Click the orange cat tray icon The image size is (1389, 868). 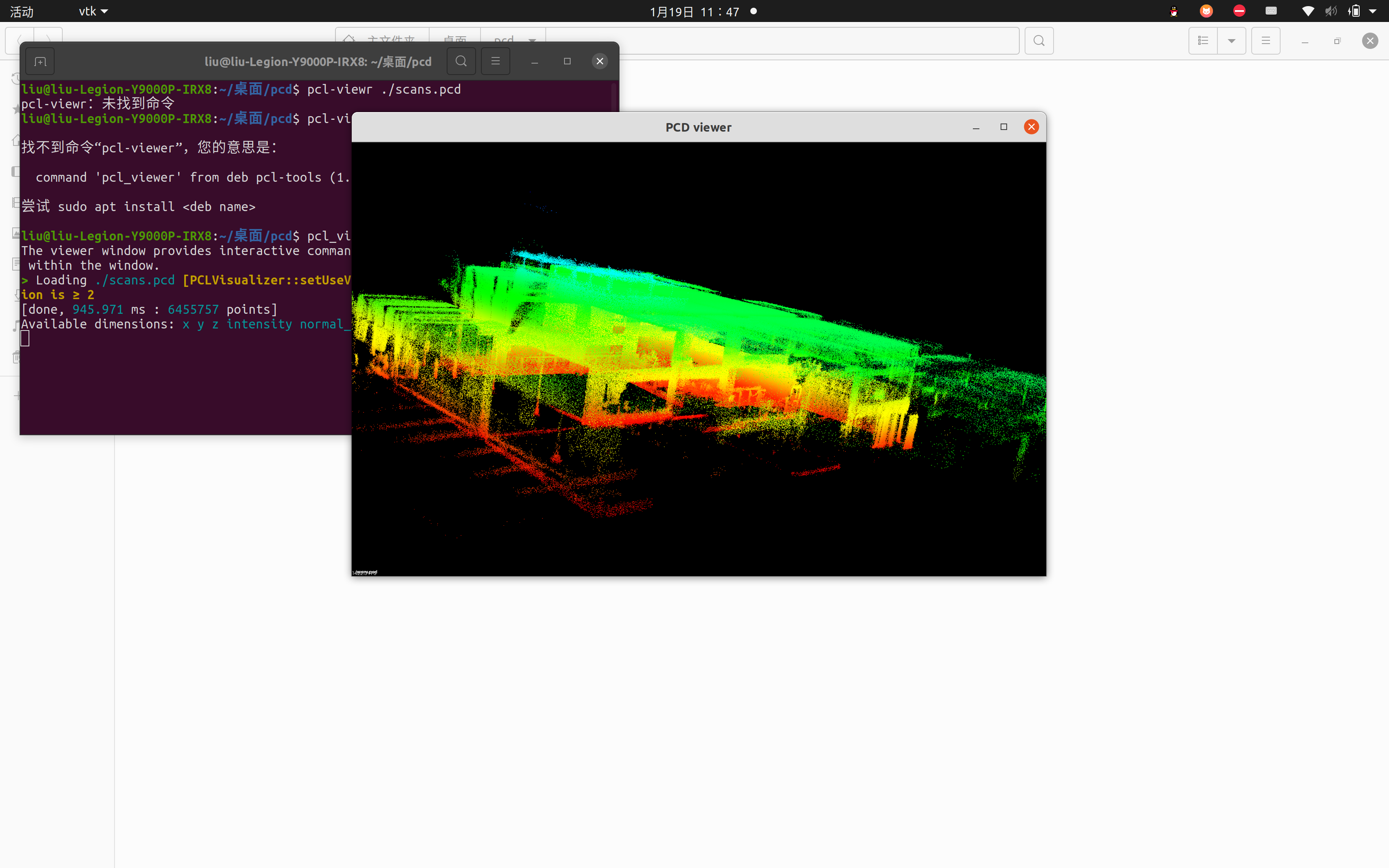pos(1206,11)
